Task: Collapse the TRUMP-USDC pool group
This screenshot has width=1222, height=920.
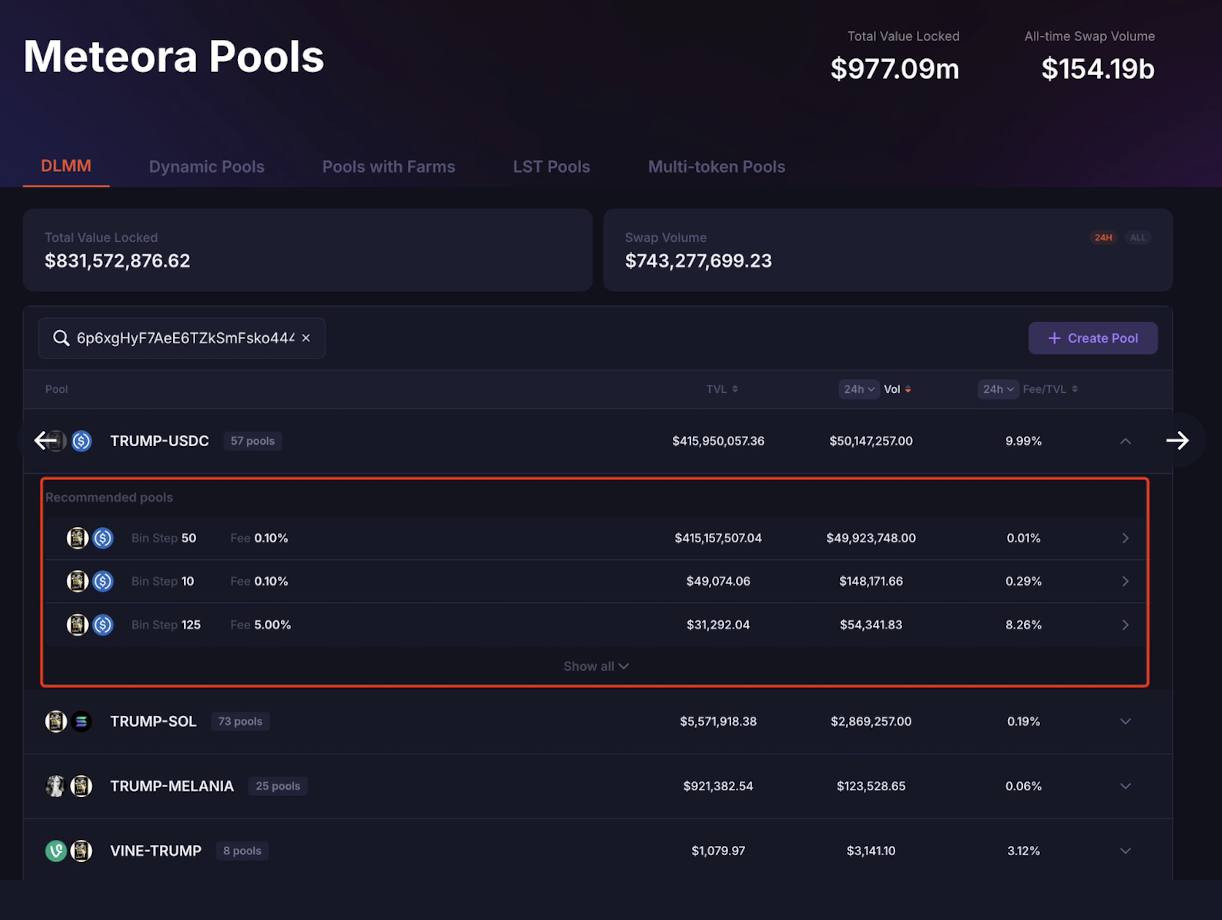Action: pos(1125,441)
